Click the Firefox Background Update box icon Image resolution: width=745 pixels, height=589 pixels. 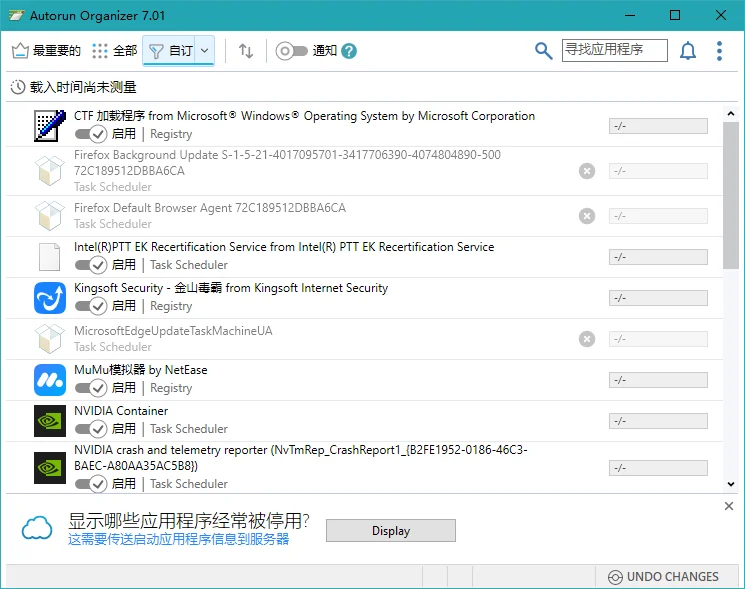pos(50,171)
